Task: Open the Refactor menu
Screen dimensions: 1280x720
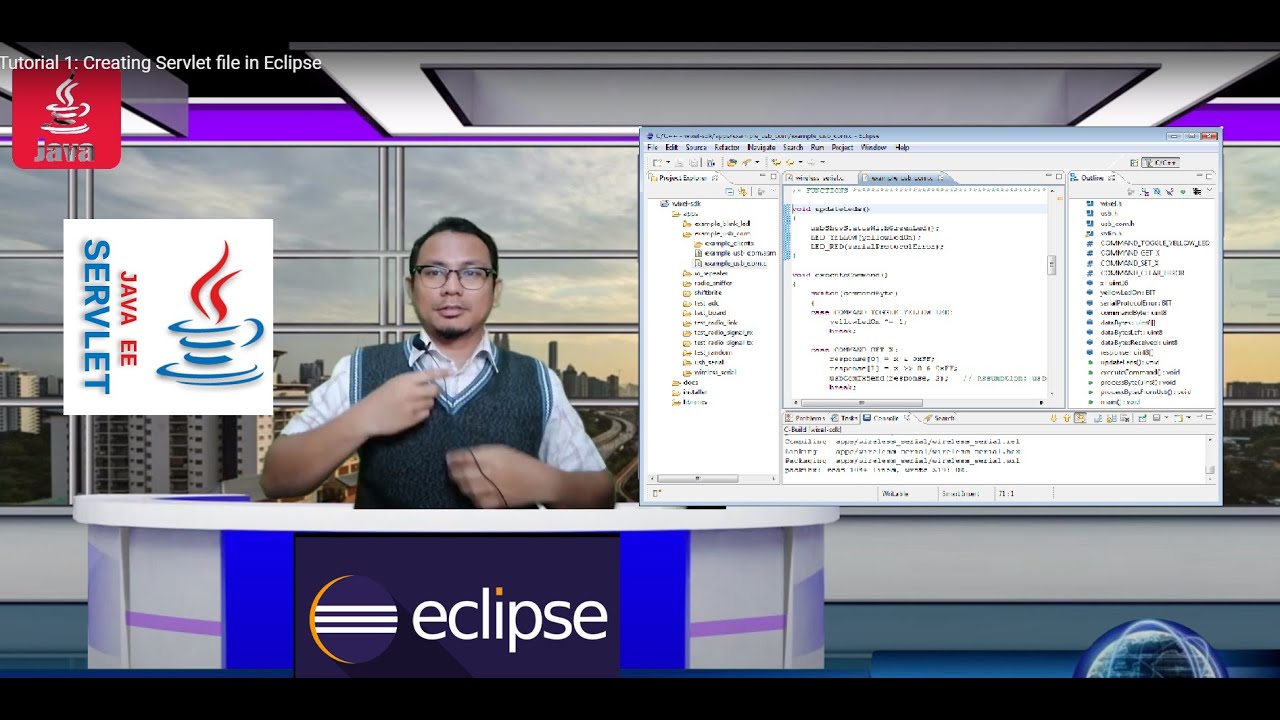Action: click(x=727, y=148)
